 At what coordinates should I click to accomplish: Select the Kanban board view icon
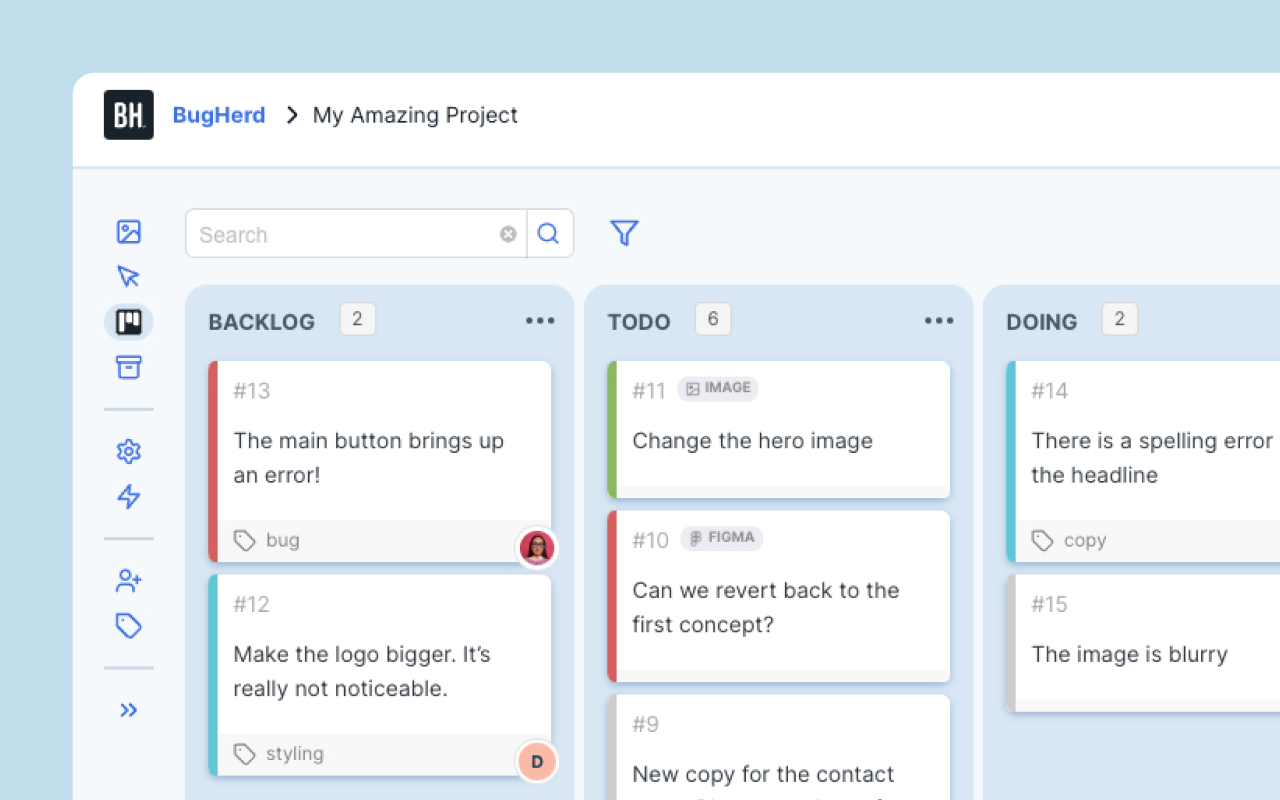click(x=129, y=322)
